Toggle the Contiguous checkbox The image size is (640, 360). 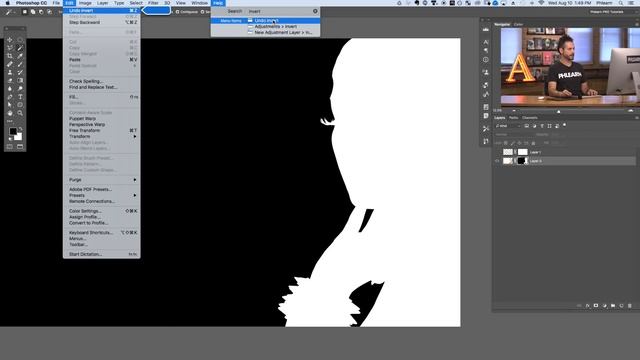[178, 12]
